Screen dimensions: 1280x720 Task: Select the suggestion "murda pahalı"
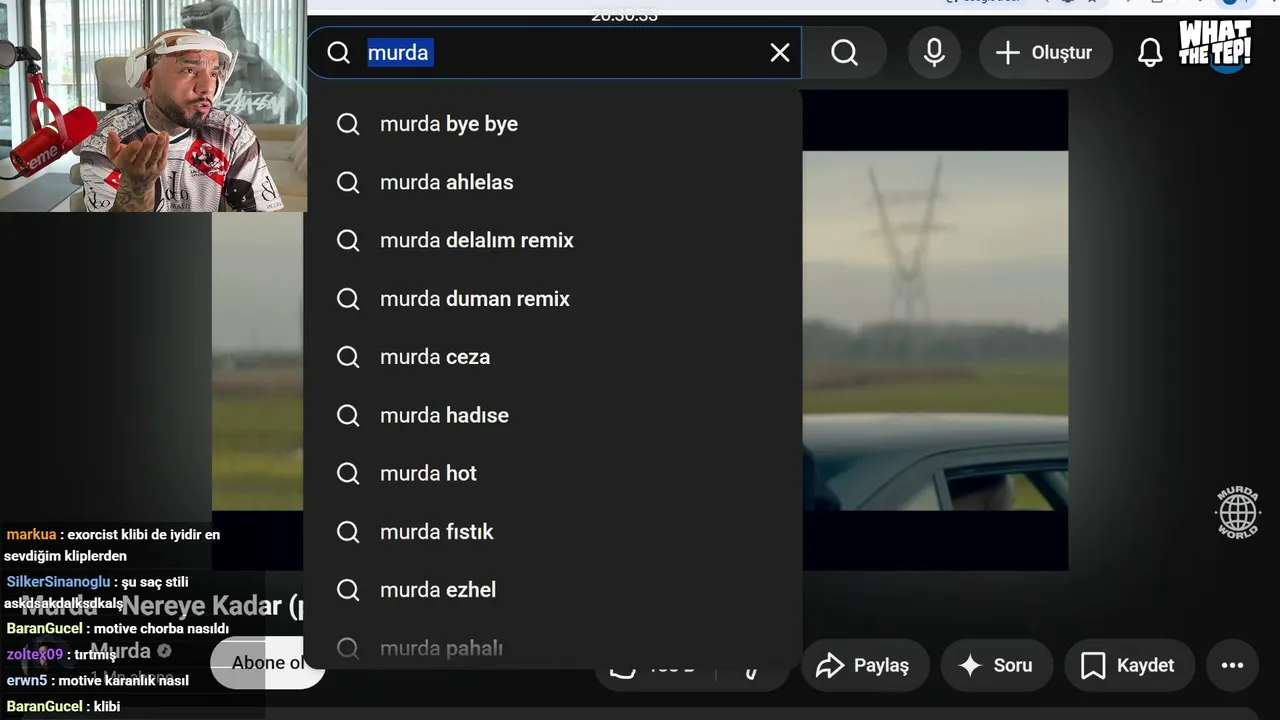553,647
